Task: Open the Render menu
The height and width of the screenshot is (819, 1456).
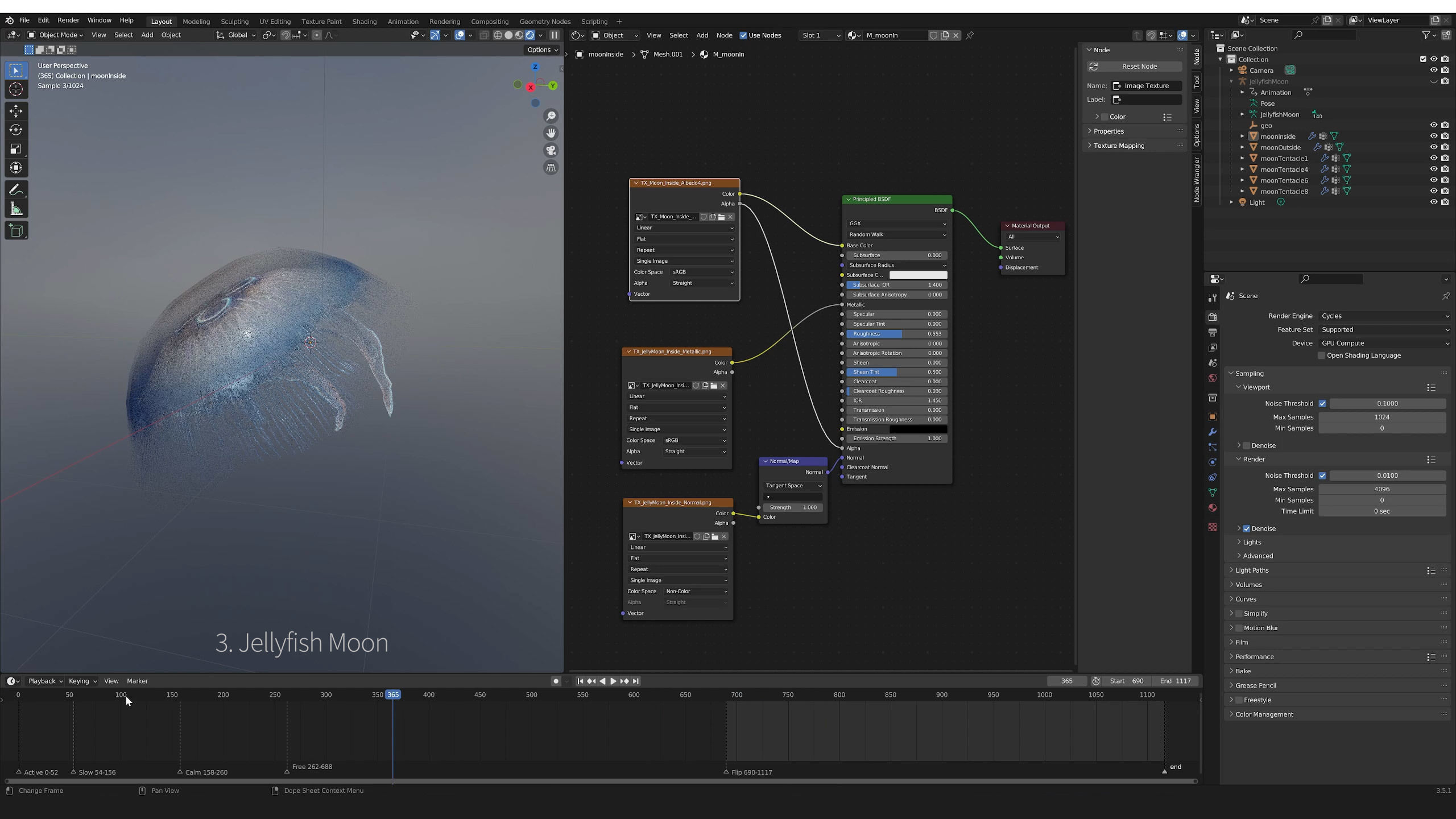Action: (x=68, y=20)
